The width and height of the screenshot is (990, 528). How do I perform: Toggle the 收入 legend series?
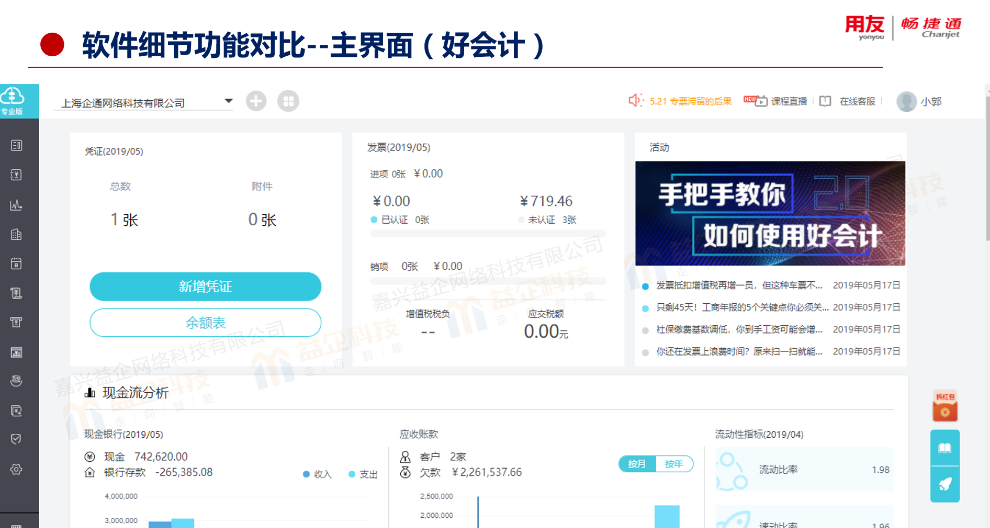click(x=317, y=474)
